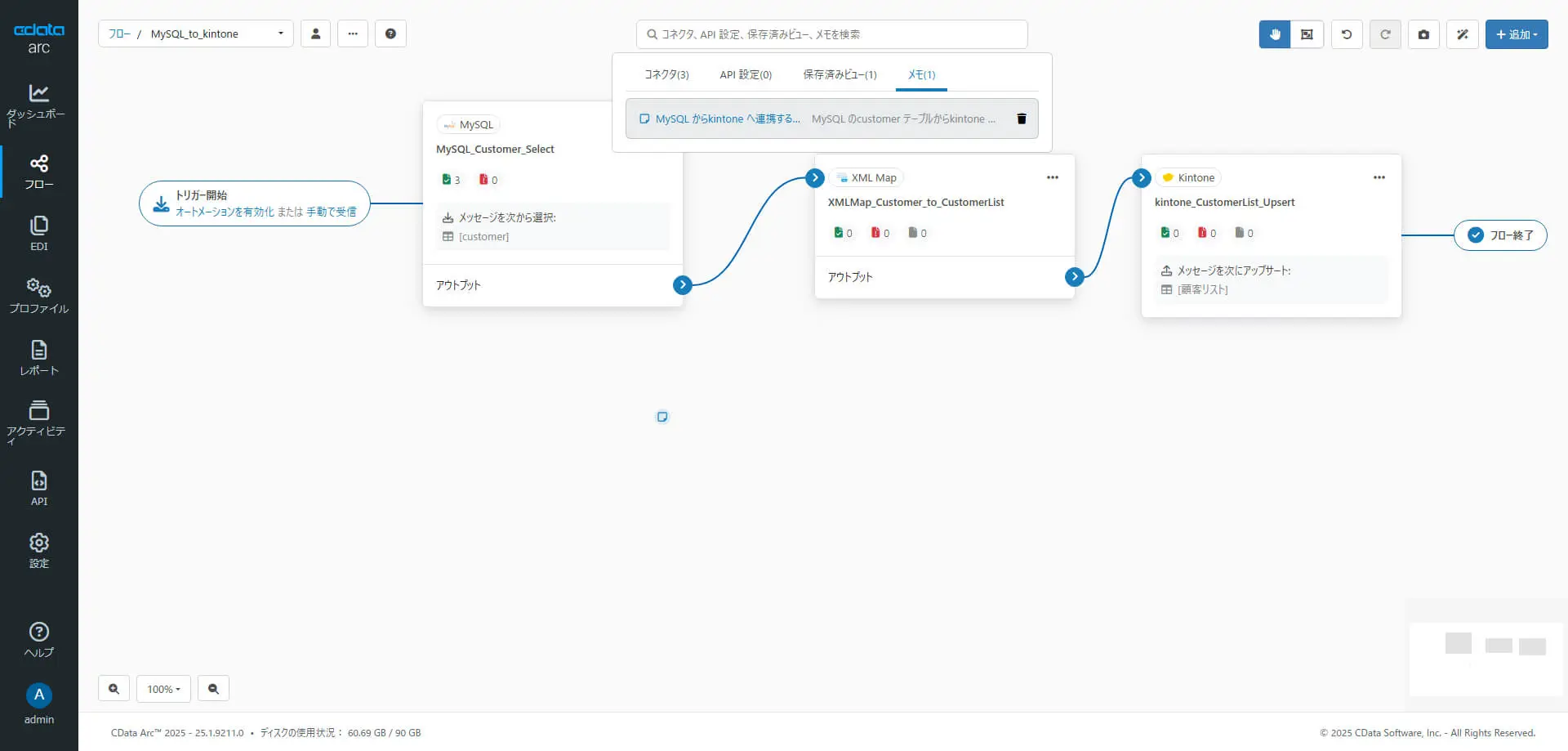Click the MySQL connector output port arrow

683,284
